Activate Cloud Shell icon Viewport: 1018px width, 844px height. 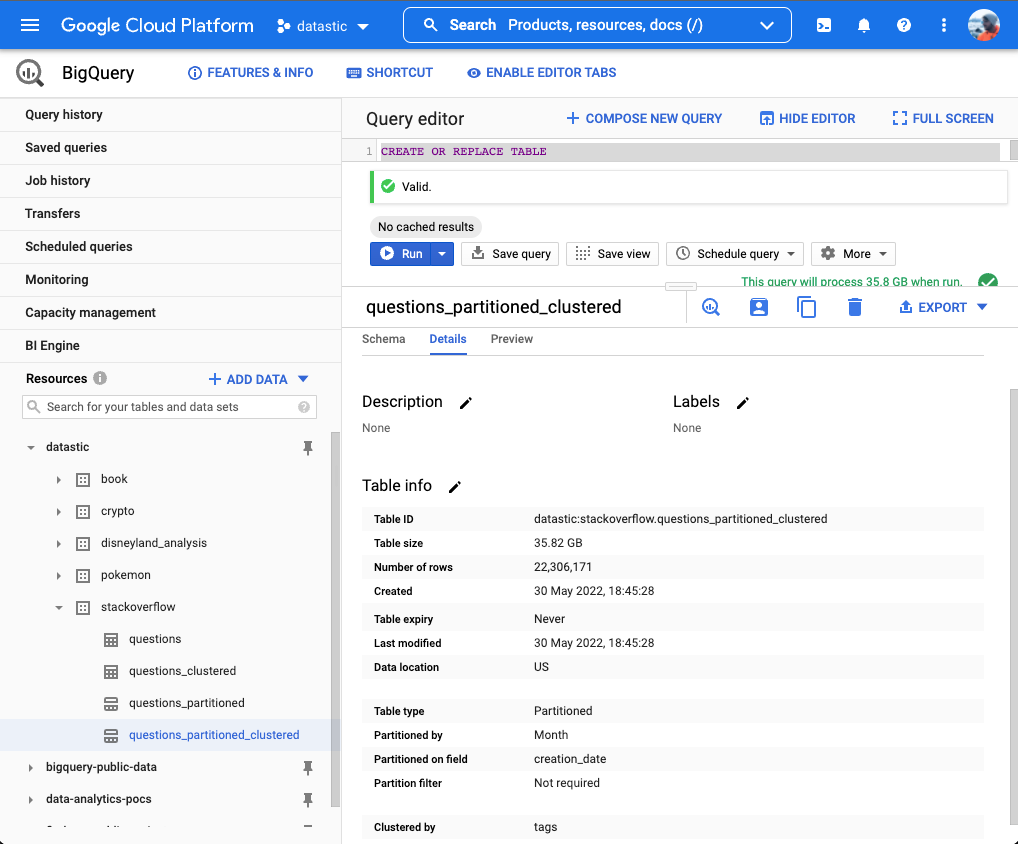(x=824, y=25)
